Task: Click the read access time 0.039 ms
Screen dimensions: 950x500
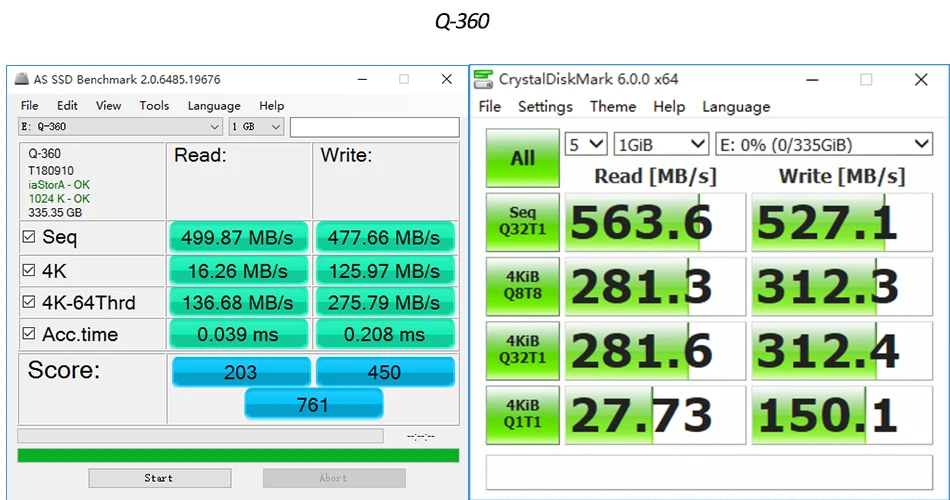Action: (238, 334)
